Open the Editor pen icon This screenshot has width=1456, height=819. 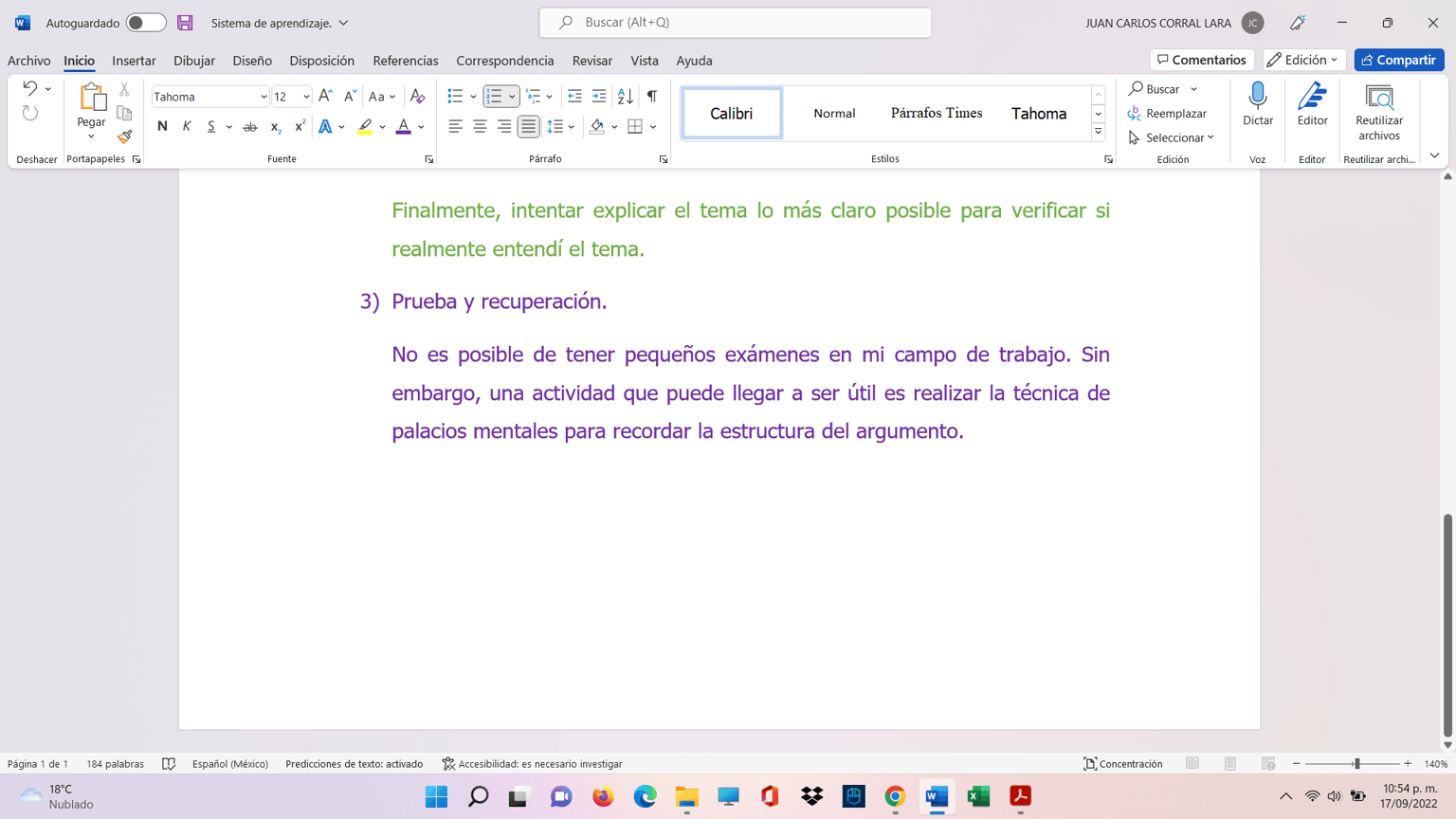(1312, 96)
